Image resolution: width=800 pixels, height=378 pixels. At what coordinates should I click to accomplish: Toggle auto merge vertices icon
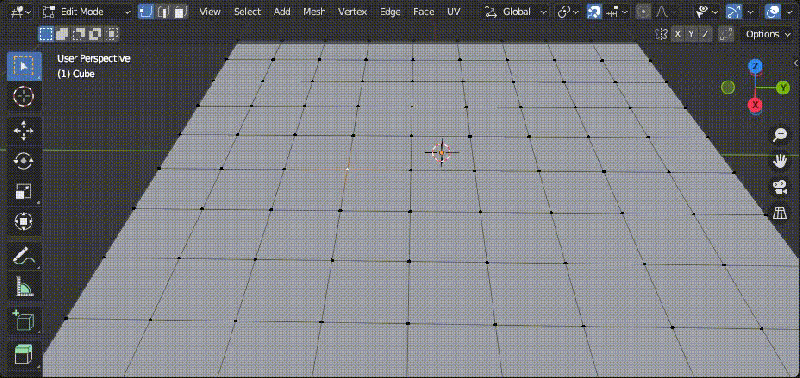pos(726,34)
